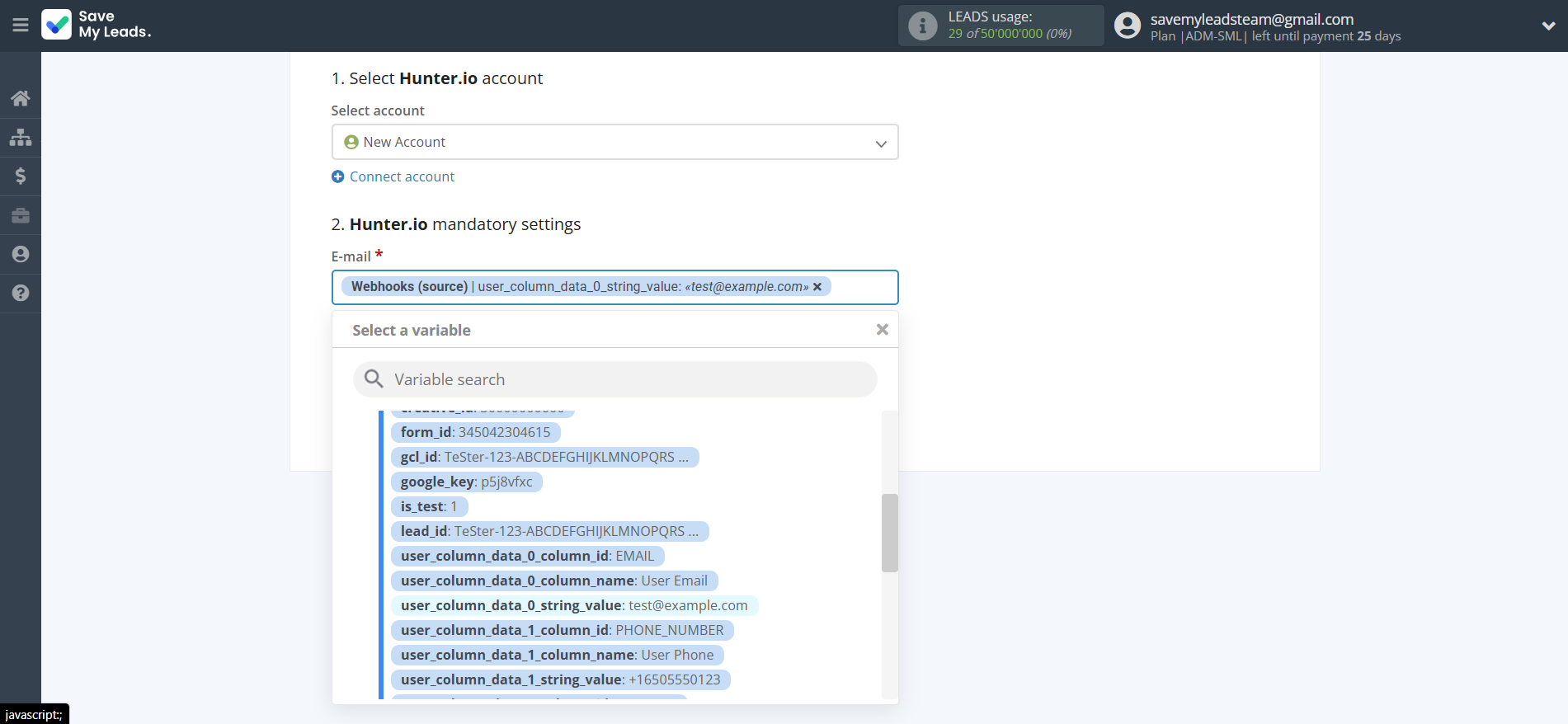Remove the Webhooks email variable tag

pyautogui.click(x=817, y=287)
